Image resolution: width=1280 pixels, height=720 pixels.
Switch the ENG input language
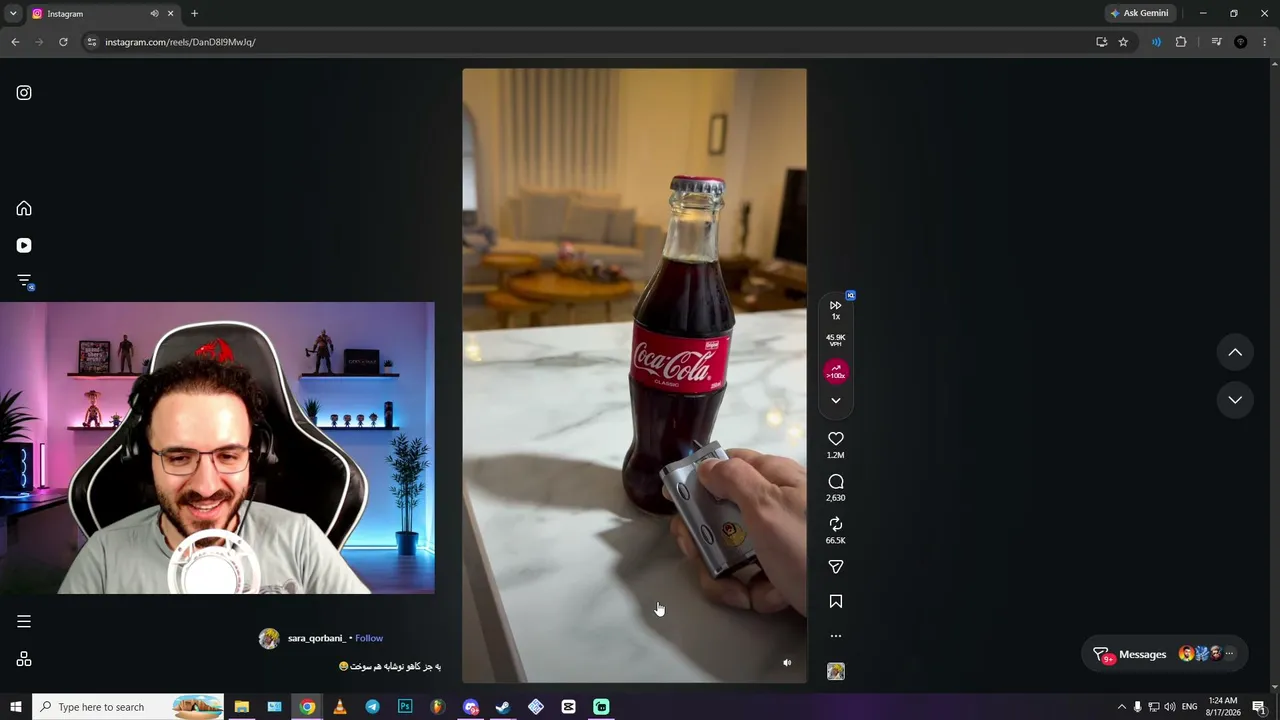[1190, 707]
